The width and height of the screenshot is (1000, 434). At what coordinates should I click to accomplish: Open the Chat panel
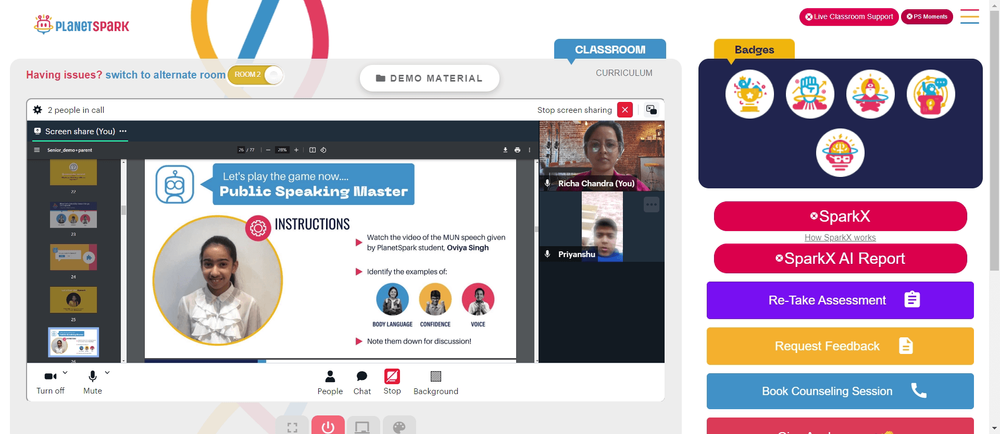[362, 382]
